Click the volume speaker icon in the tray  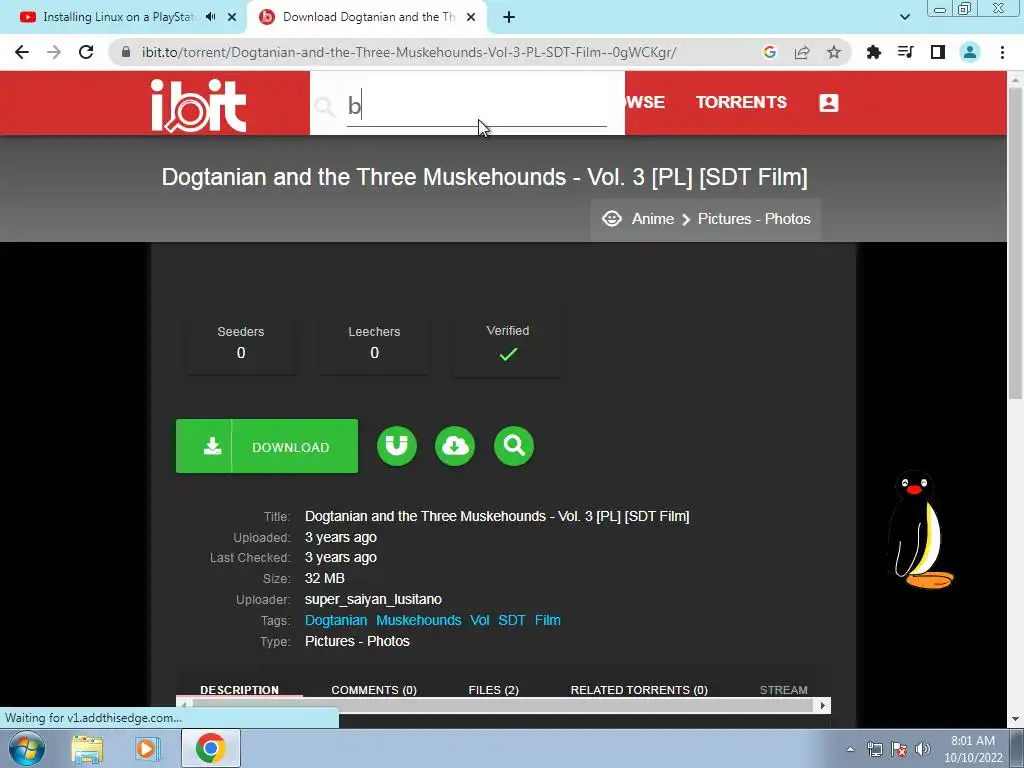(x=923, y=749)
